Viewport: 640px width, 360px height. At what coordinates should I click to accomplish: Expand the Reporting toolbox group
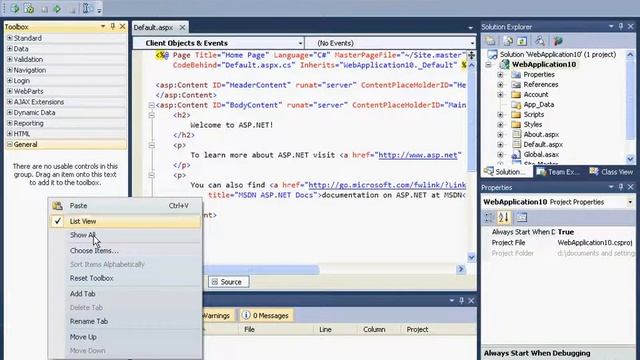[10, 123]
